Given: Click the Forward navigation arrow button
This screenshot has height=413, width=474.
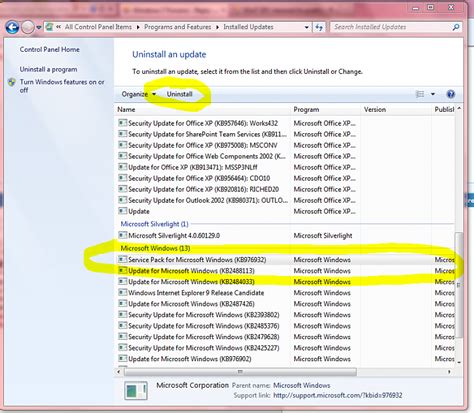Looking at the screenshot, I should pos(28,27).
